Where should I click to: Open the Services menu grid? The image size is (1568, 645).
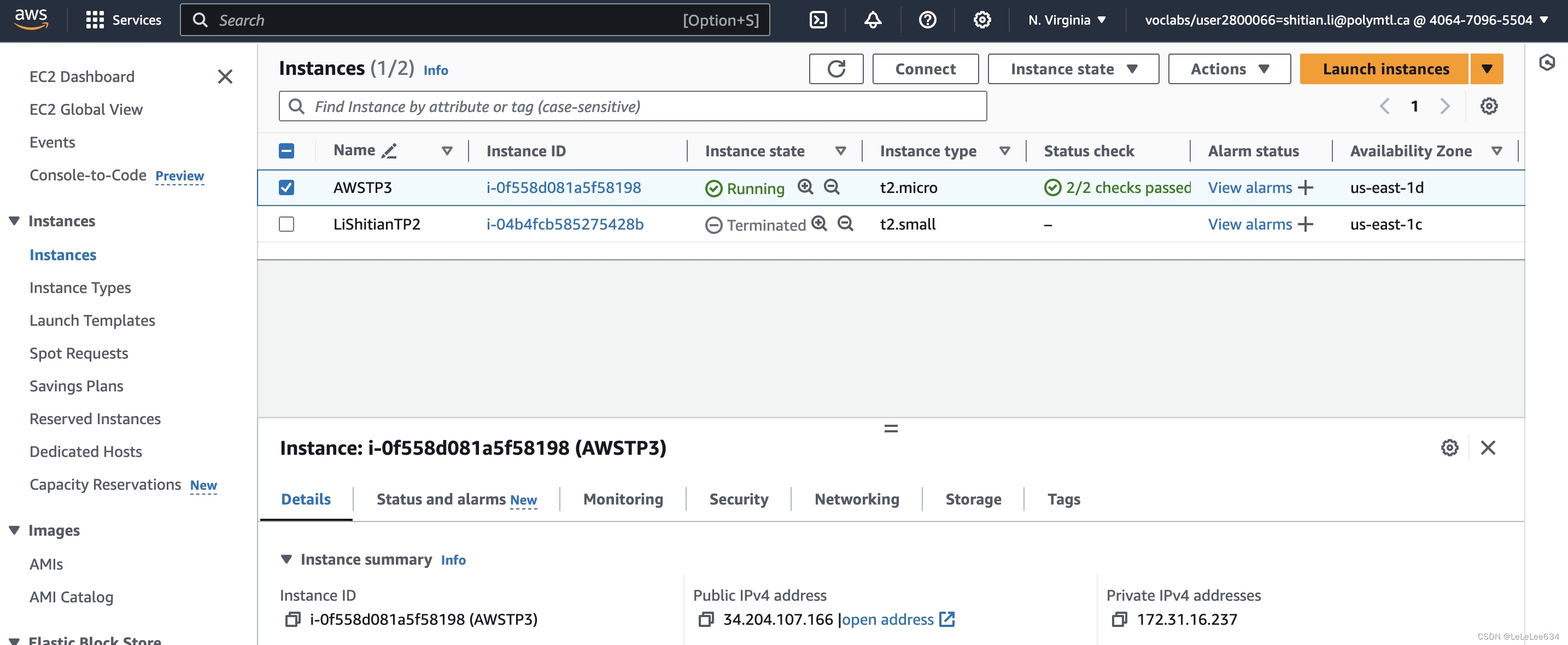pos(95,20)
